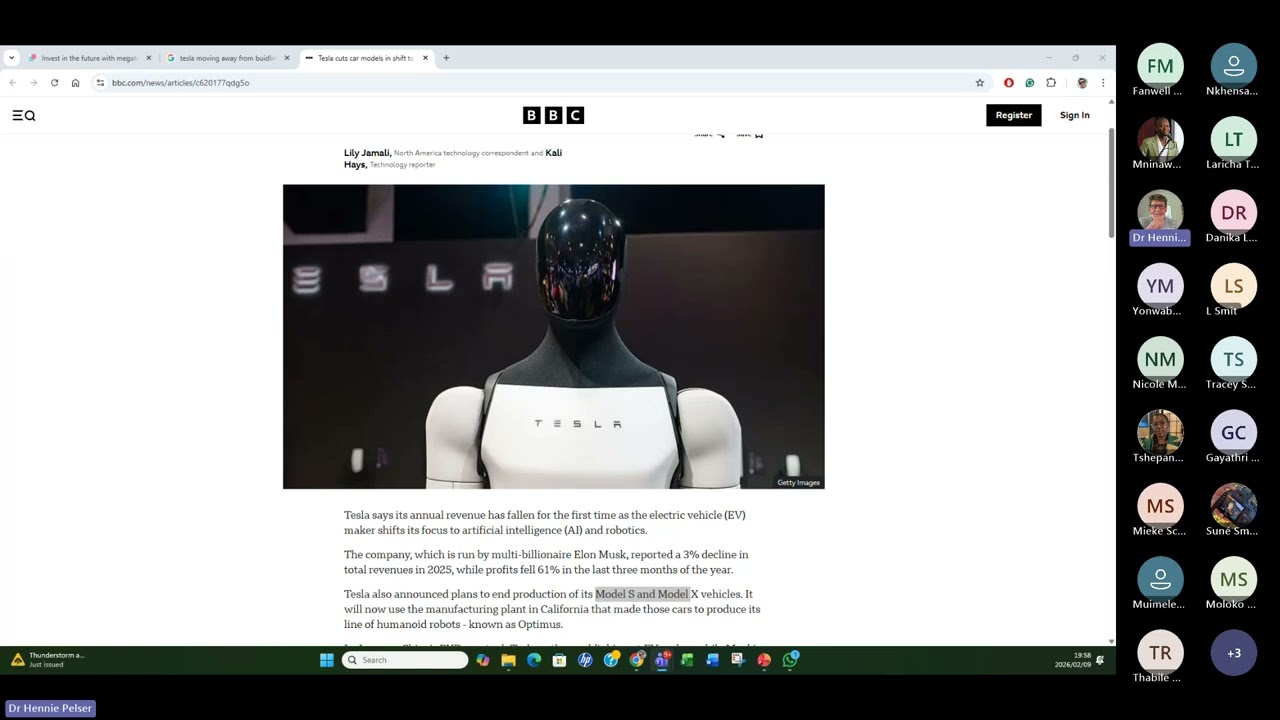Open the Extensions puzzle icon

click(1051, 83)
